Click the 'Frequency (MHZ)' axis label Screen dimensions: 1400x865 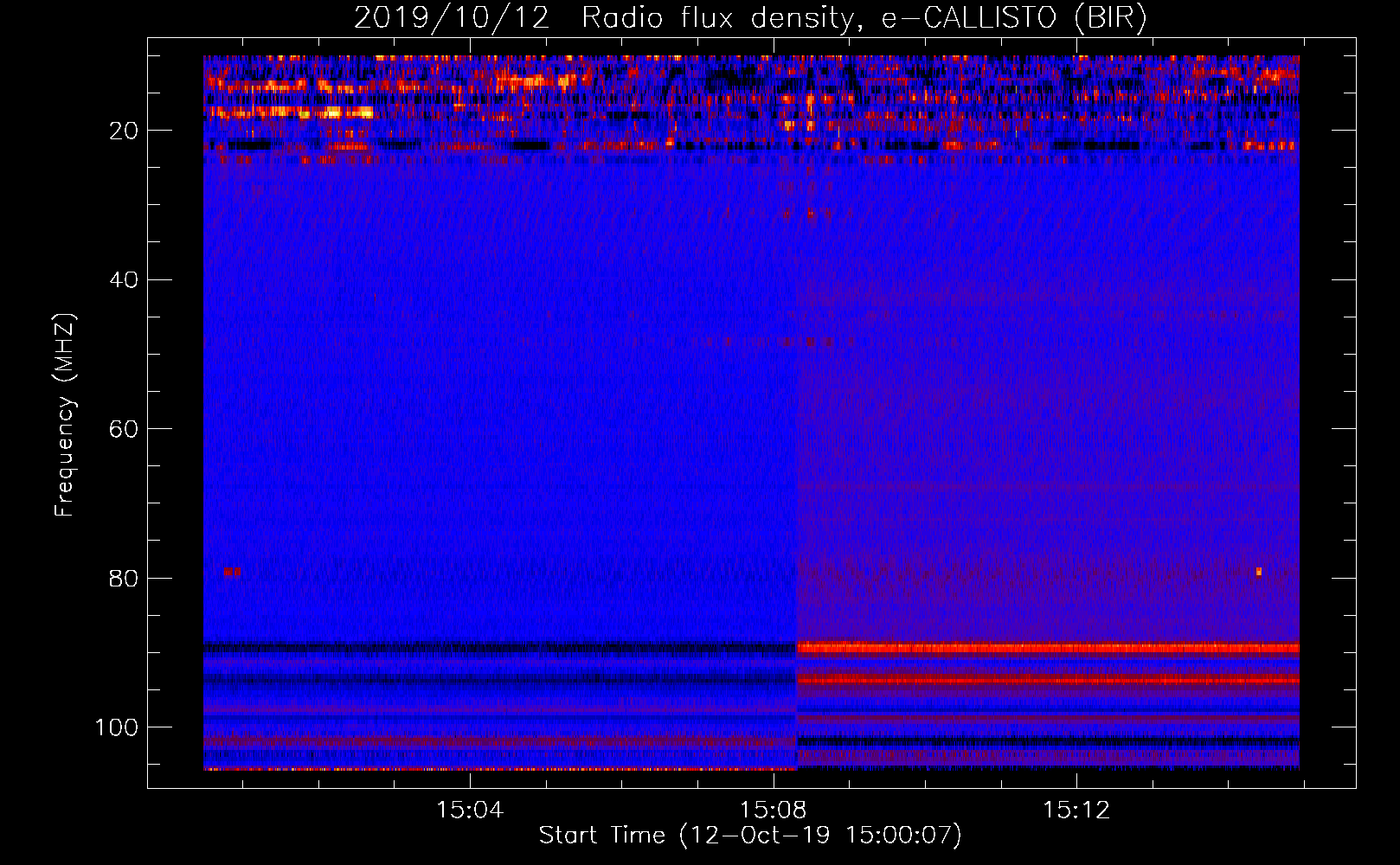65,415
